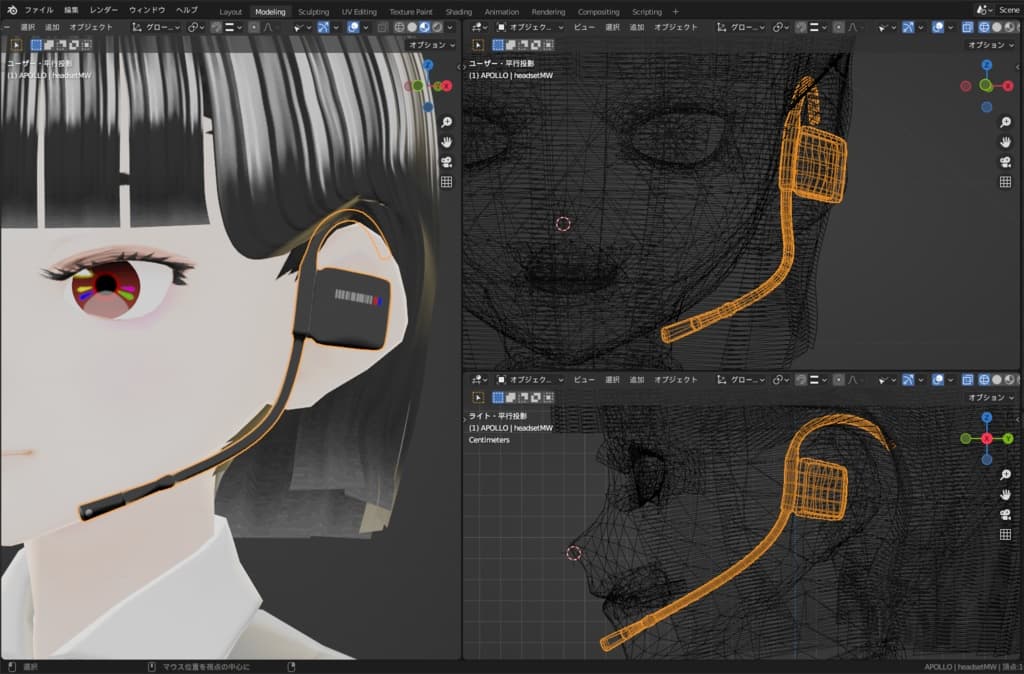Switch to the Sculpting workspace tab

coord(313,11)
